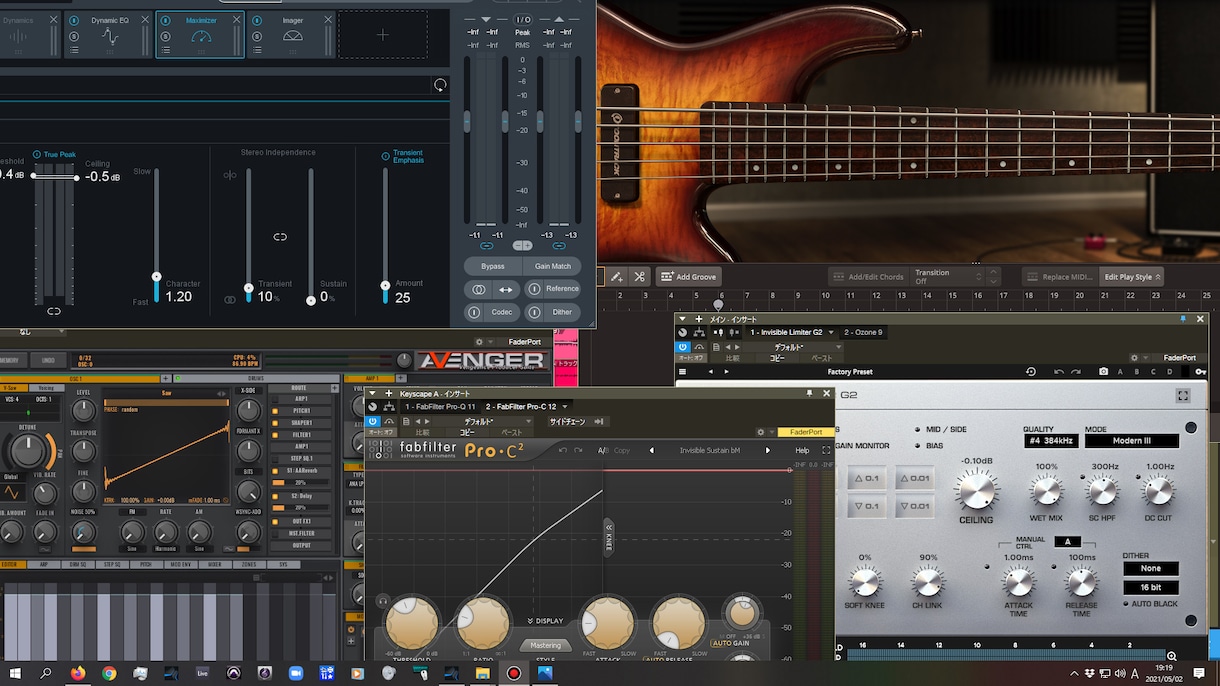The height and width of the screenshot is (686, 1220).
Task: Open the Invisible Limiter Mode dropdown showing Modern III
Action: click(x=1131, y=441)
